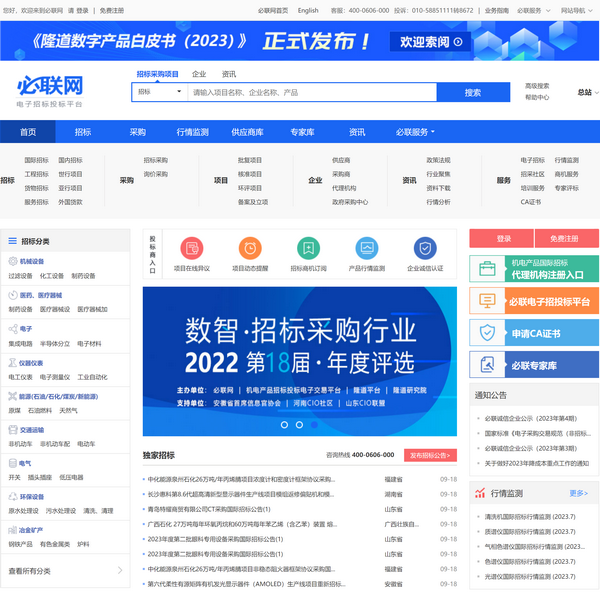Open the 招标 search type dropdown
The width and height of the screenshot is (600, 600).
coord(159,92)
